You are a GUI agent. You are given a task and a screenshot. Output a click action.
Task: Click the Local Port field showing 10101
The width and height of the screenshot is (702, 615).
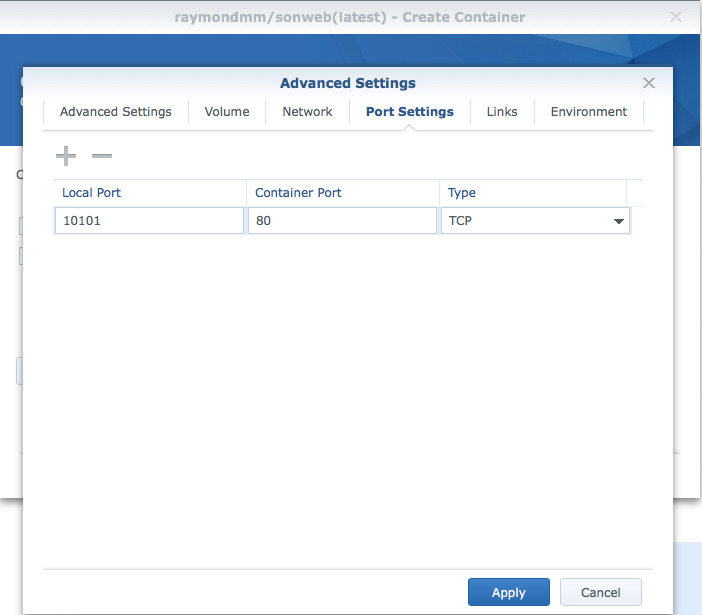[149, 220]
